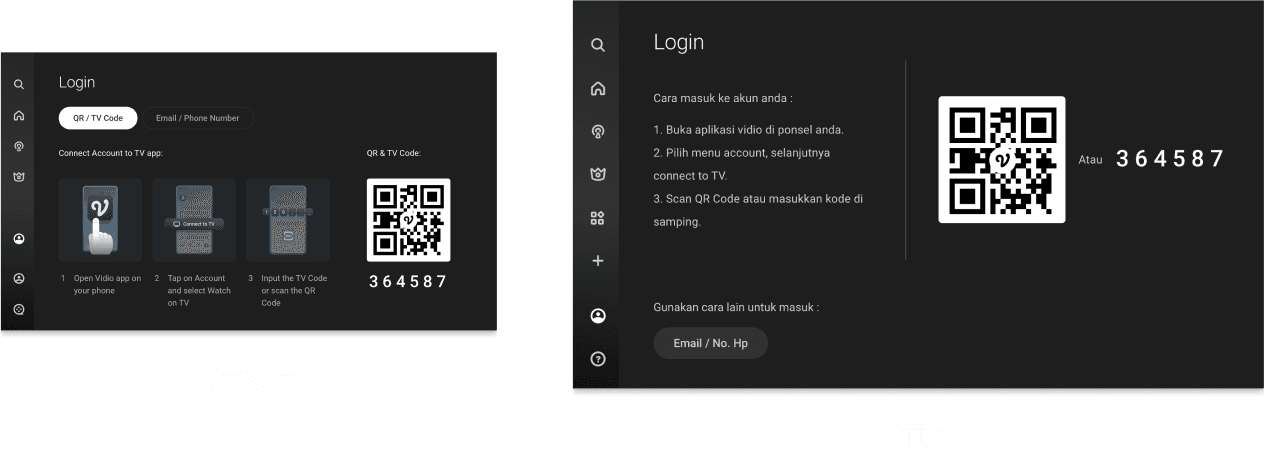The height and width of the screenshot is (457, 1264).
Task: Click the Login heading in the English screen
Action: pos(77,82)
